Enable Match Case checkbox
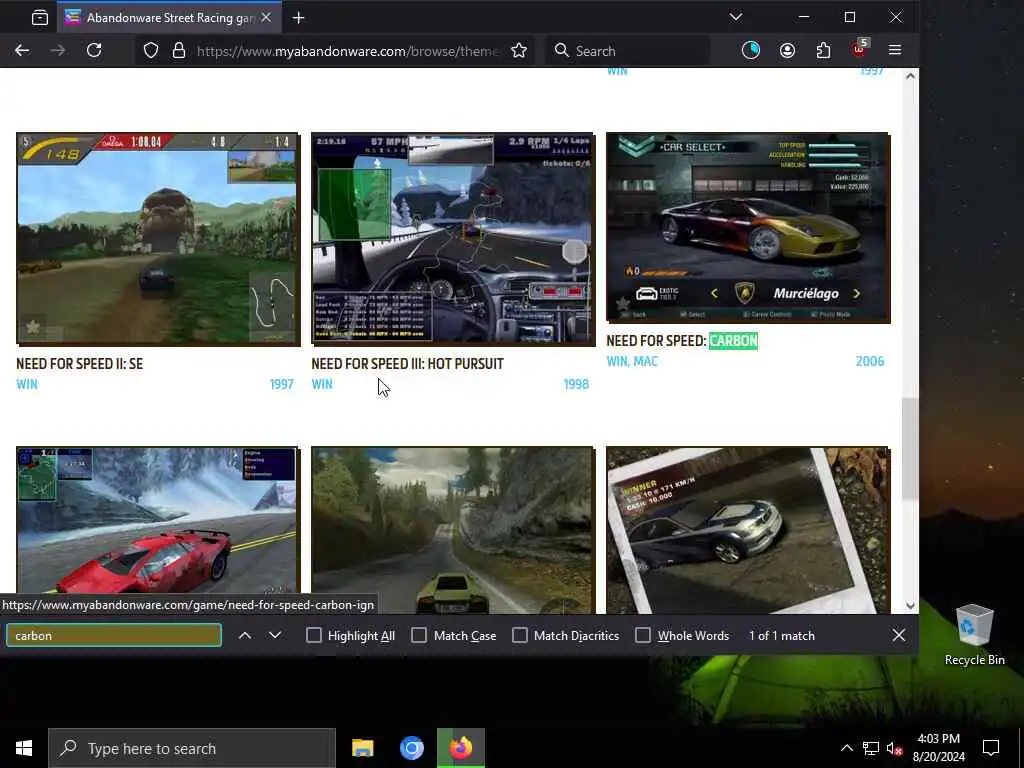 click(x=419, y=635)
